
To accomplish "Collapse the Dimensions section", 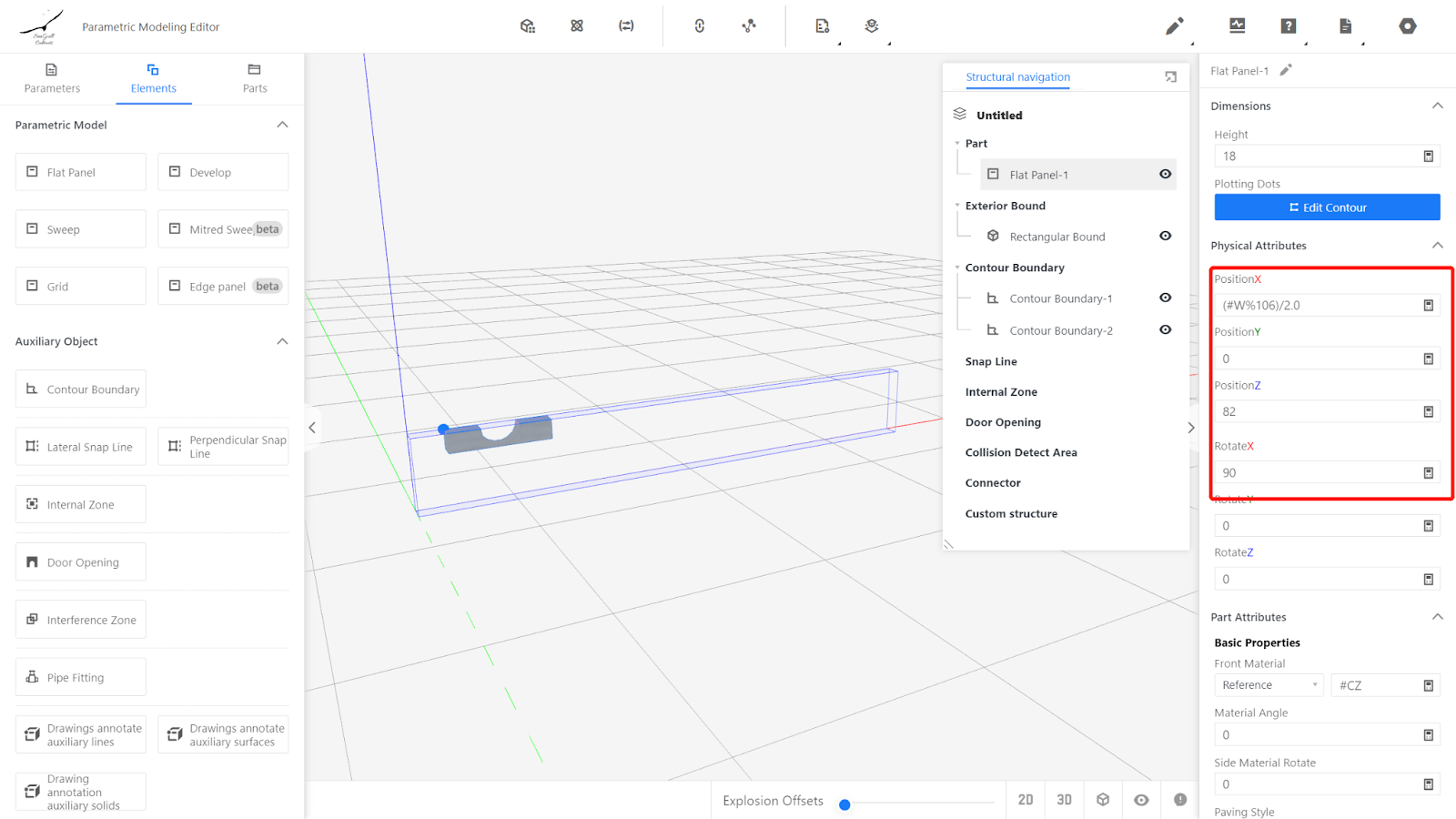I will click(1437, 106).
